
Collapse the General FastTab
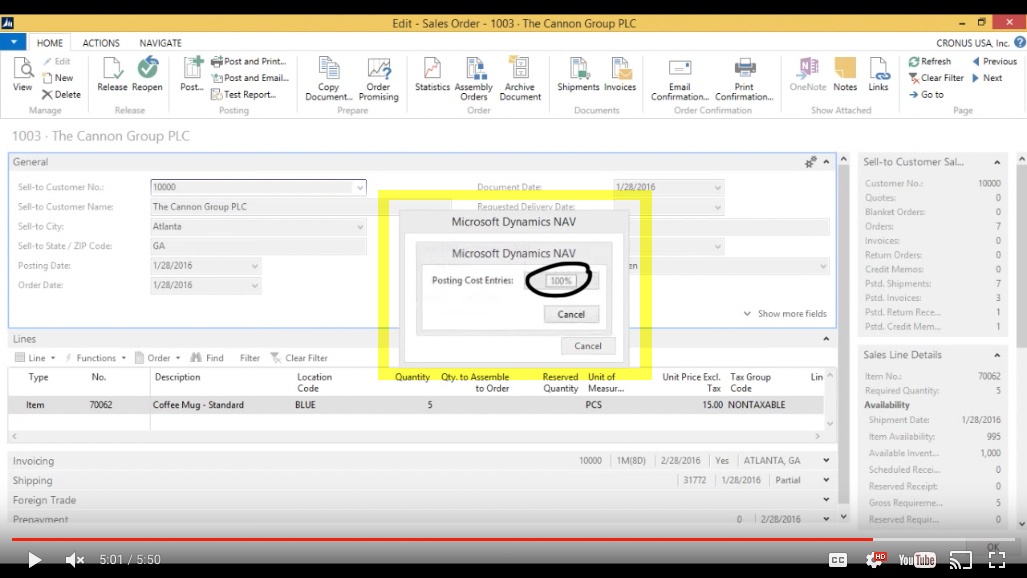(x=826, y=162)
